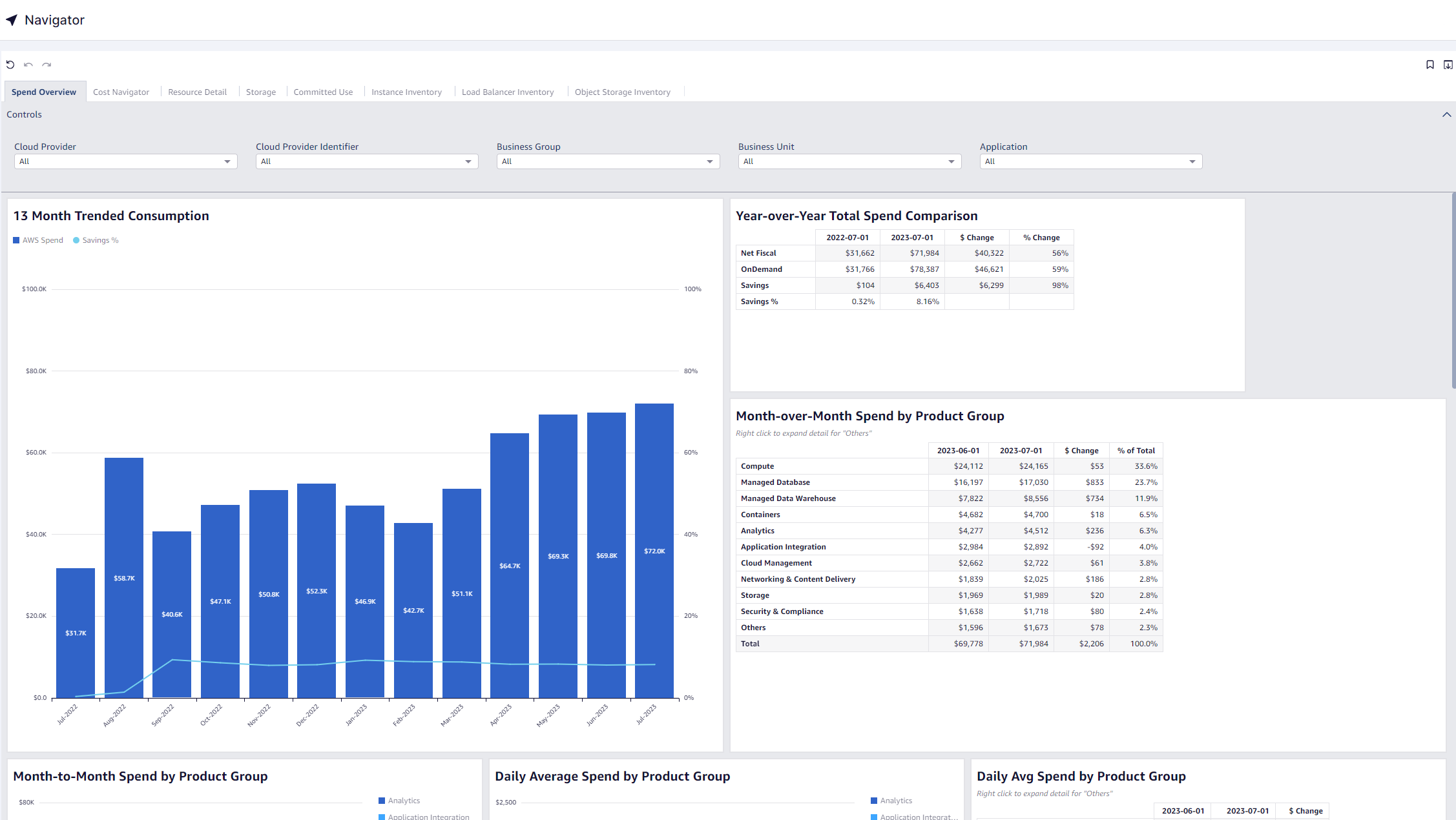Click the -$92 change value

[1096, 547]
